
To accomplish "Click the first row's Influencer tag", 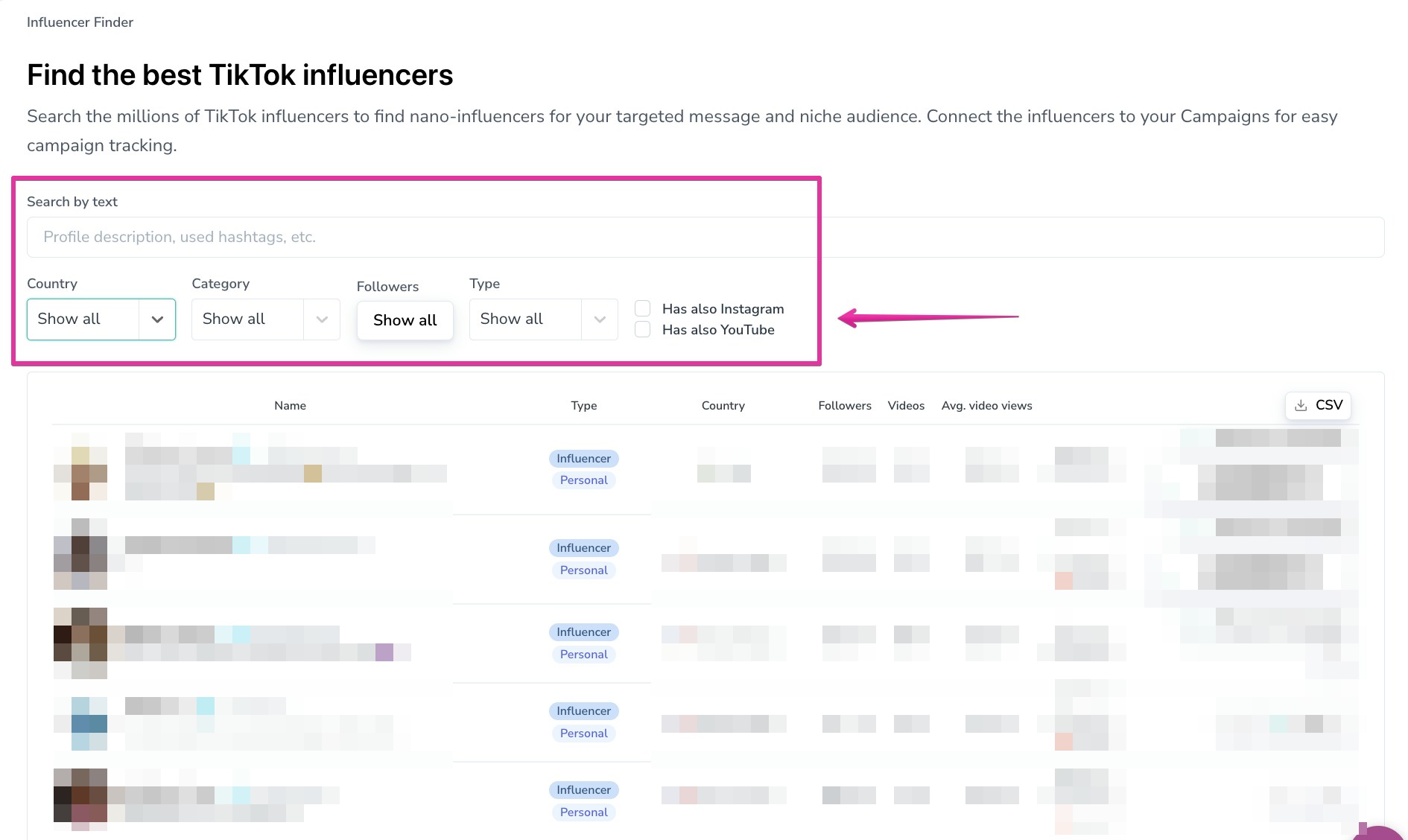I will pyautogui.click(x=583, y=459).
